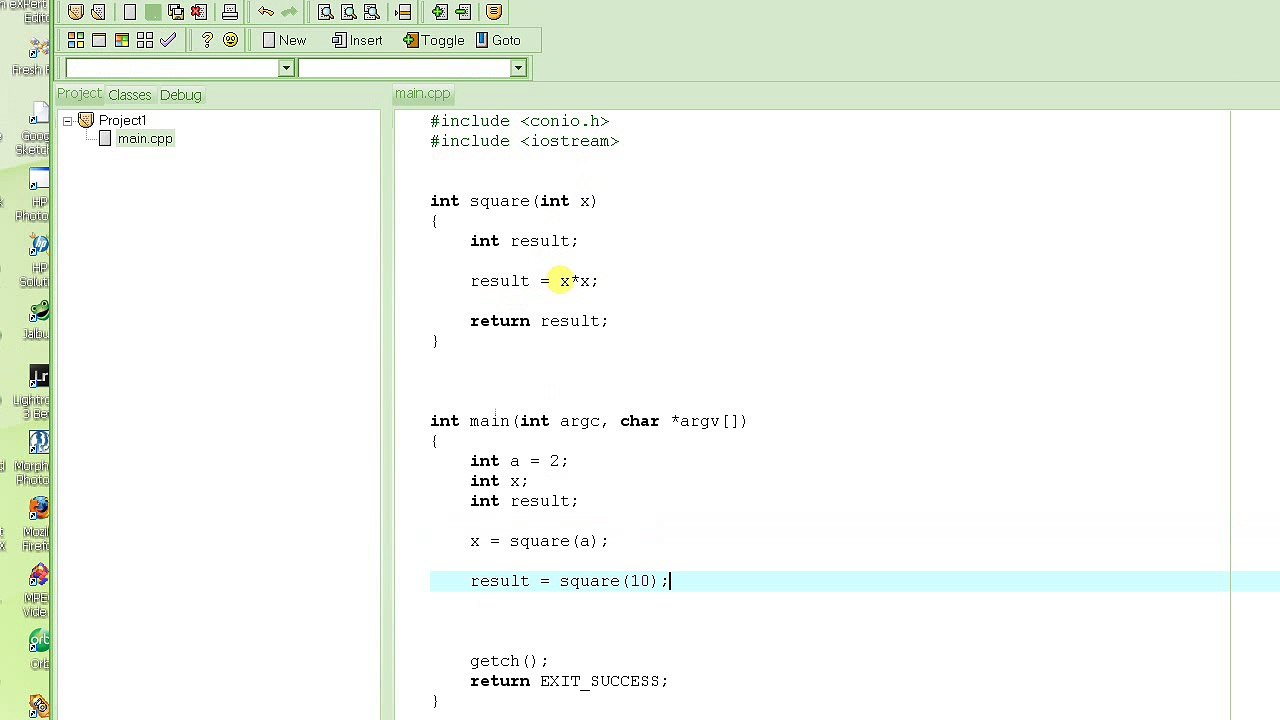
Task: Click the 'int square(int x)' declaration
Action: click(x=513, y=201)
